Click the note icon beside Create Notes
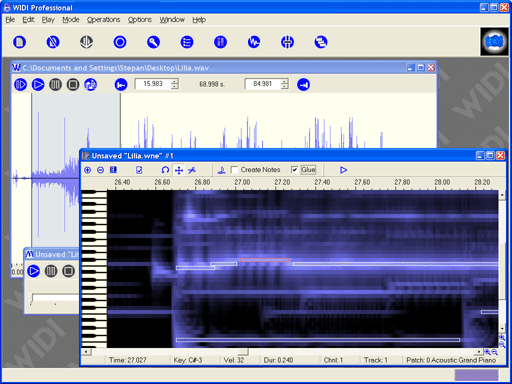512x384 pixels. pyautogui.click(x=221, y=170)
